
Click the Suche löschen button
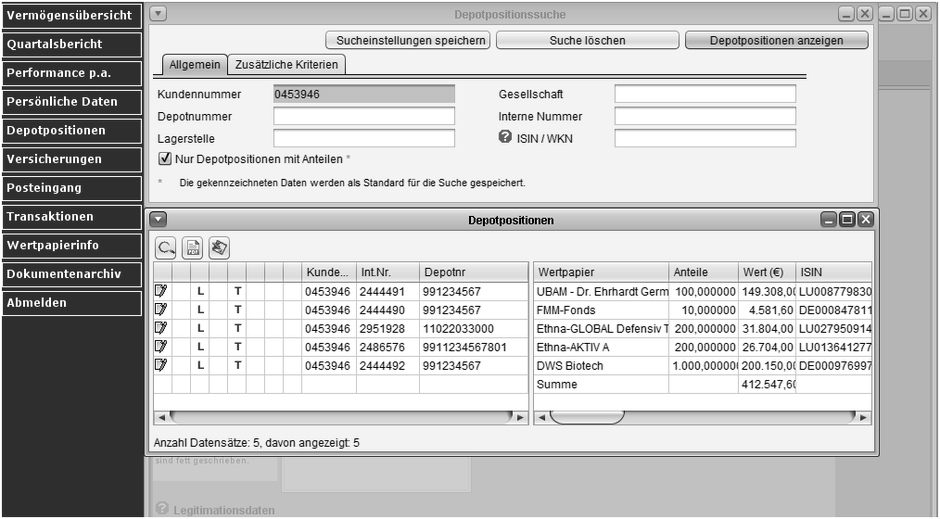[x=587, y=41]
